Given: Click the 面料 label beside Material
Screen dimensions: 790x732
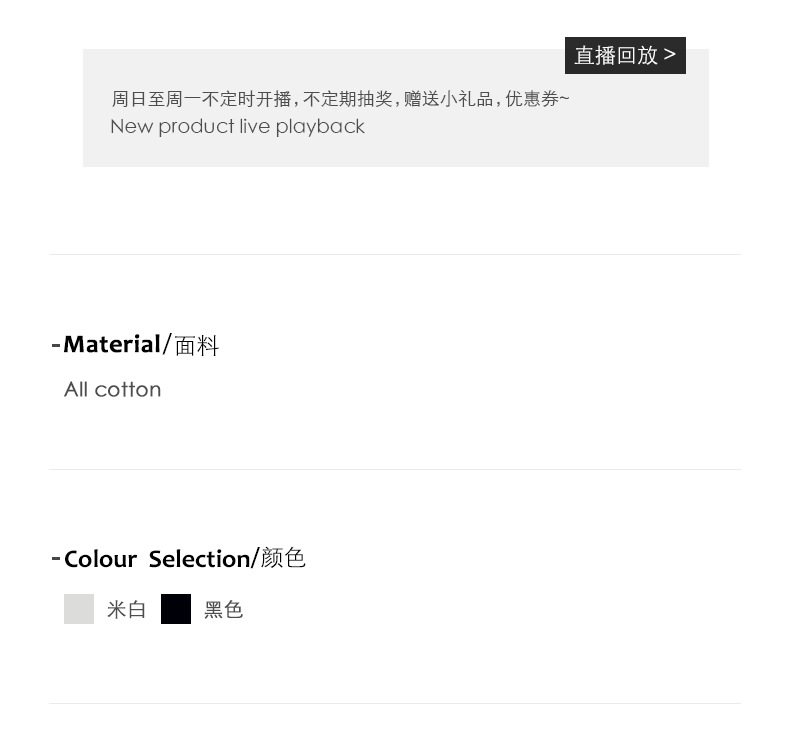Looking at the screenshot, I should (x=196, y=346).
